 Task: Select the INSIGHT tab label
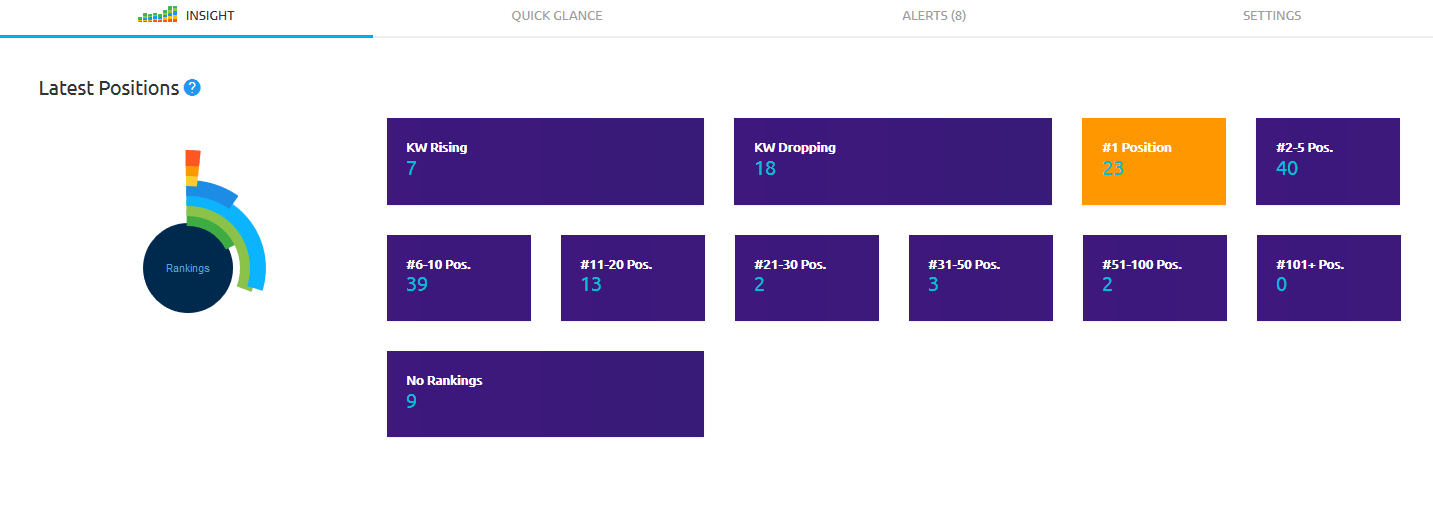point(210,16)
